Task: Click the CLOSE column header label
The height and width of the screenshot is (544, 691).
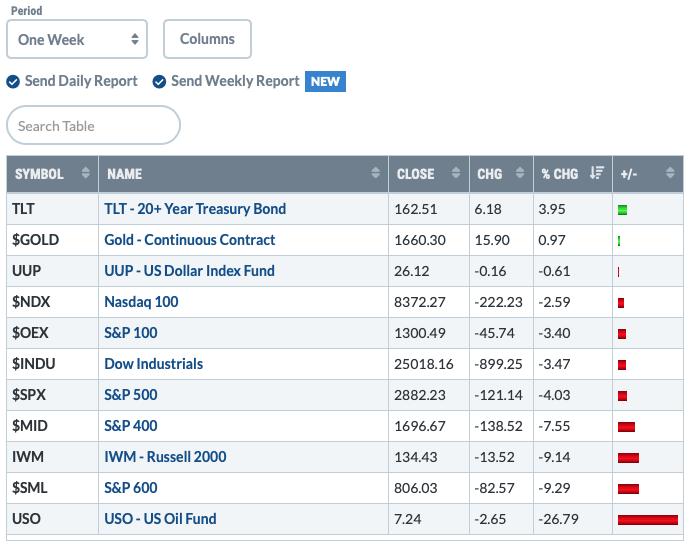Action: (x=415, y=174)
